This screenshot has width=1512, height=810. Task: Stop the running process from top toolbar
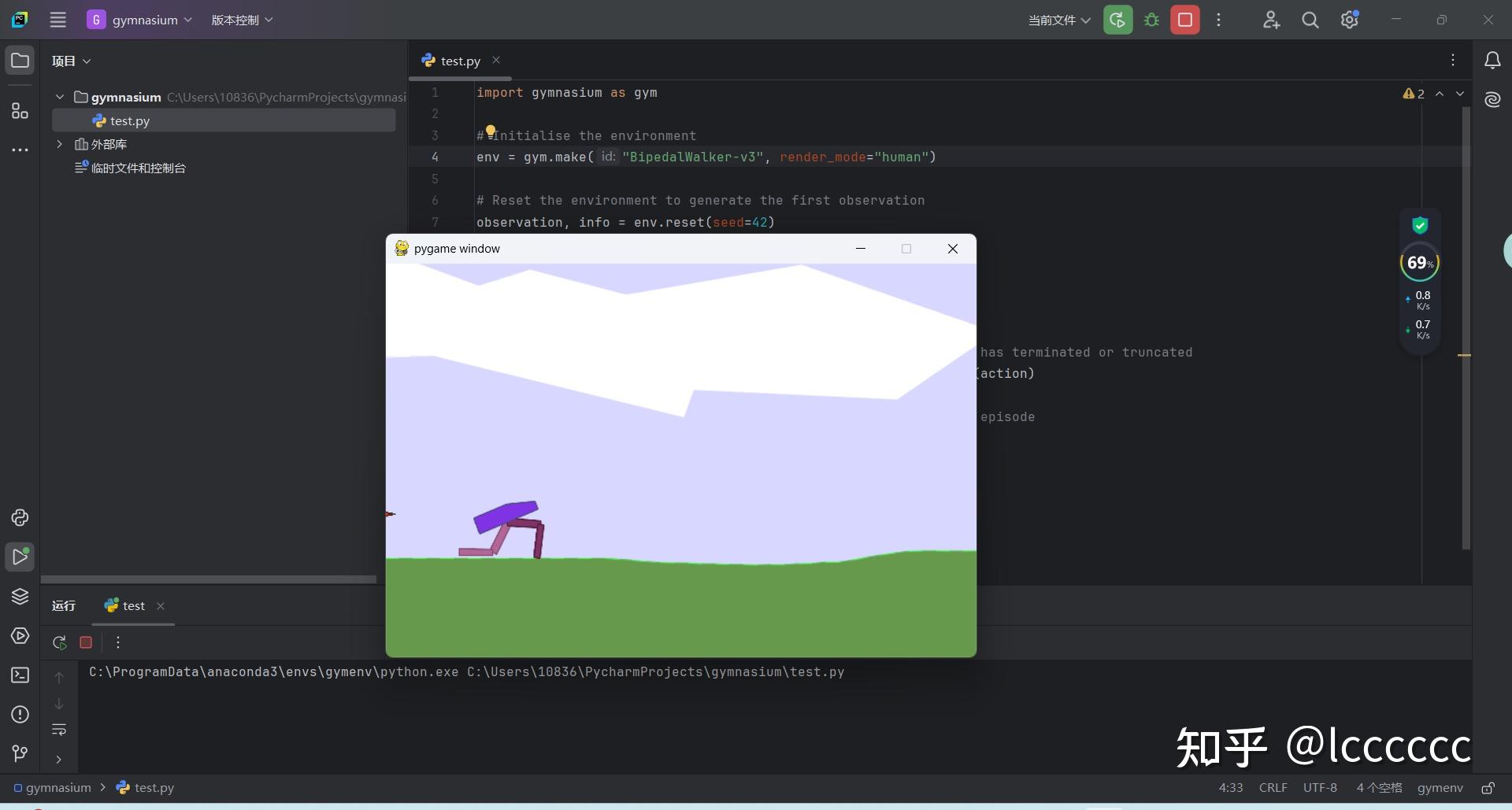coord(1184,20)
